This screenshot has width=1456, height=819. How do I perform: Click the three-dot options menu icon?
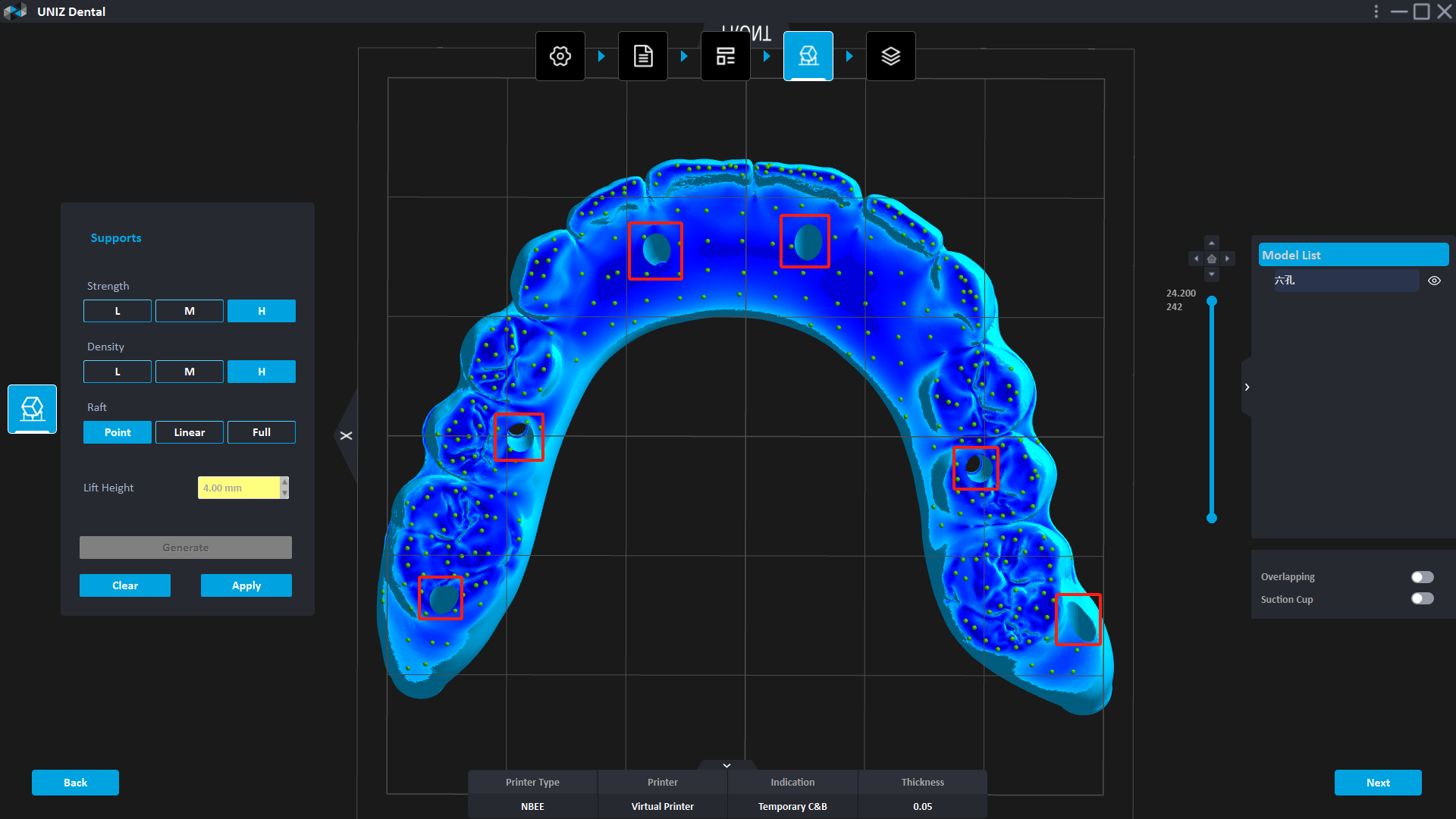pyautogui.click(x=1376, y=11)
